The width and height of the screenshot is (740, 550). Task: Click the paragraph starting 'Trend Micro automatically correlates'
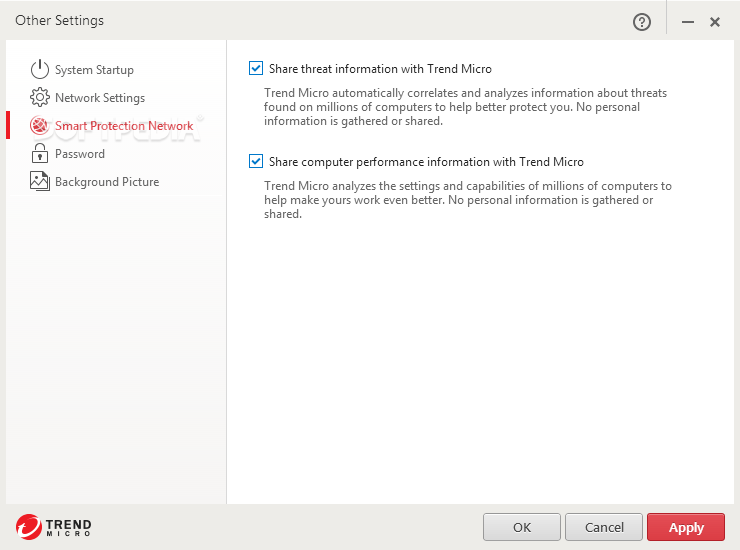[x=465, y=107]
